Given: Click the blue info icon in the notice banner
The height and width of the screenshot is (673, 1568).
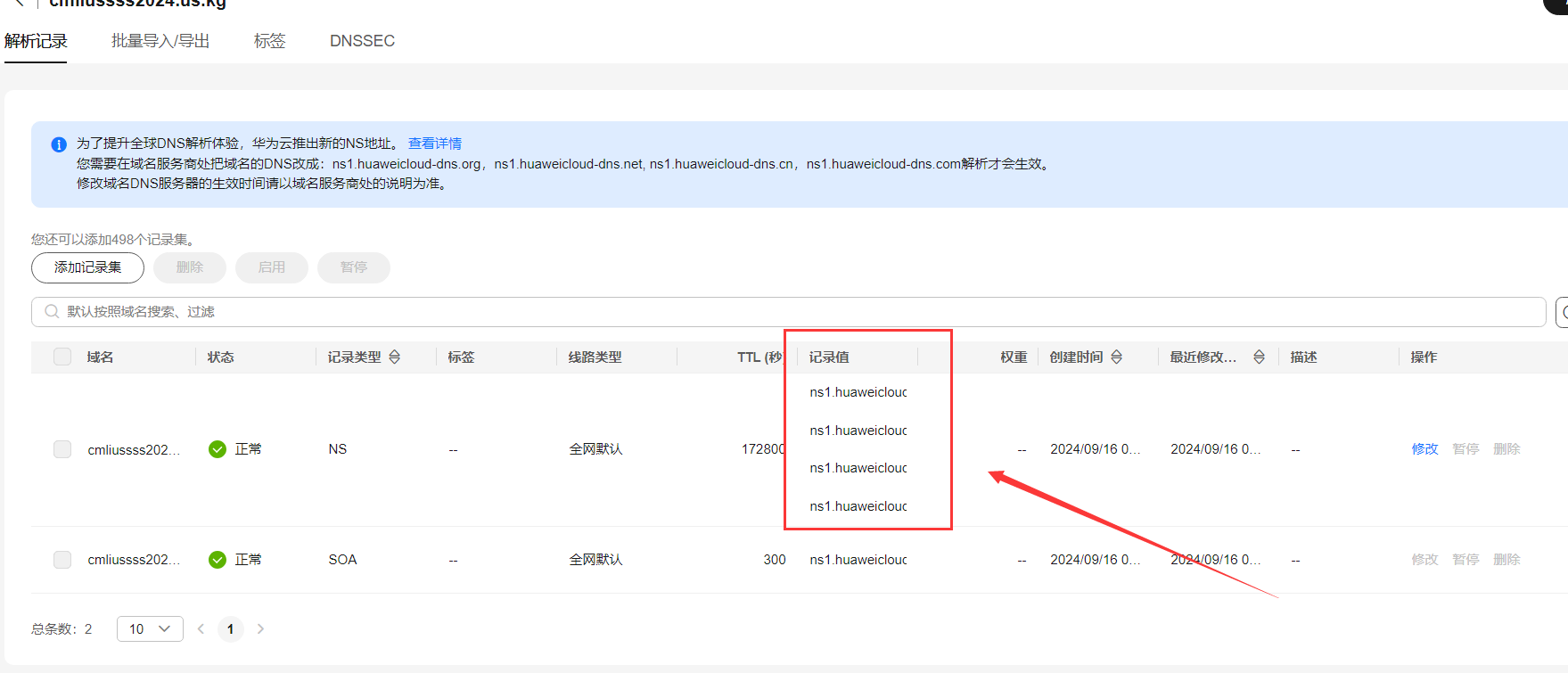Looking at the screenshot, I should [x=59, y=144].
